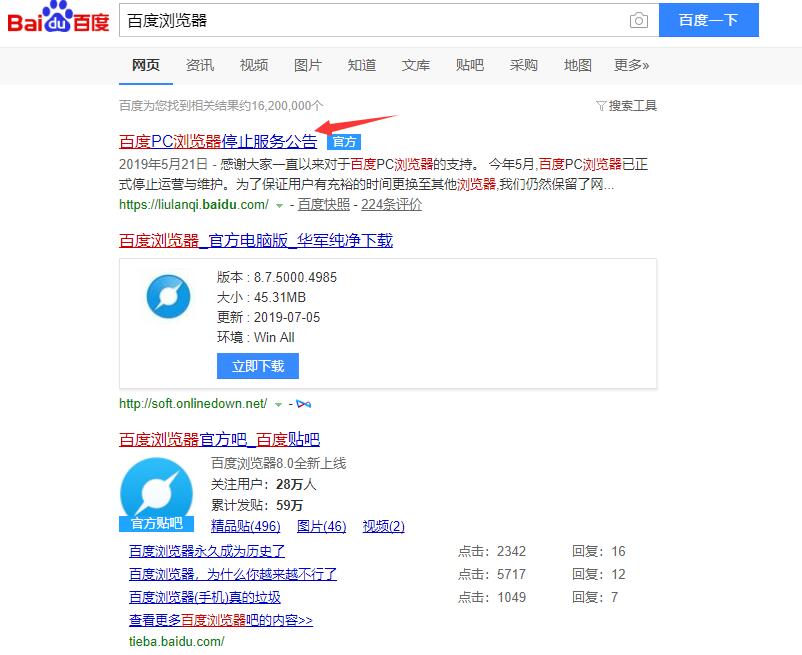The width and height of the screenshot is (802, 655).
Task: Click the http://soft.onlinedown.net/ URL
Action: click(193, 403)
